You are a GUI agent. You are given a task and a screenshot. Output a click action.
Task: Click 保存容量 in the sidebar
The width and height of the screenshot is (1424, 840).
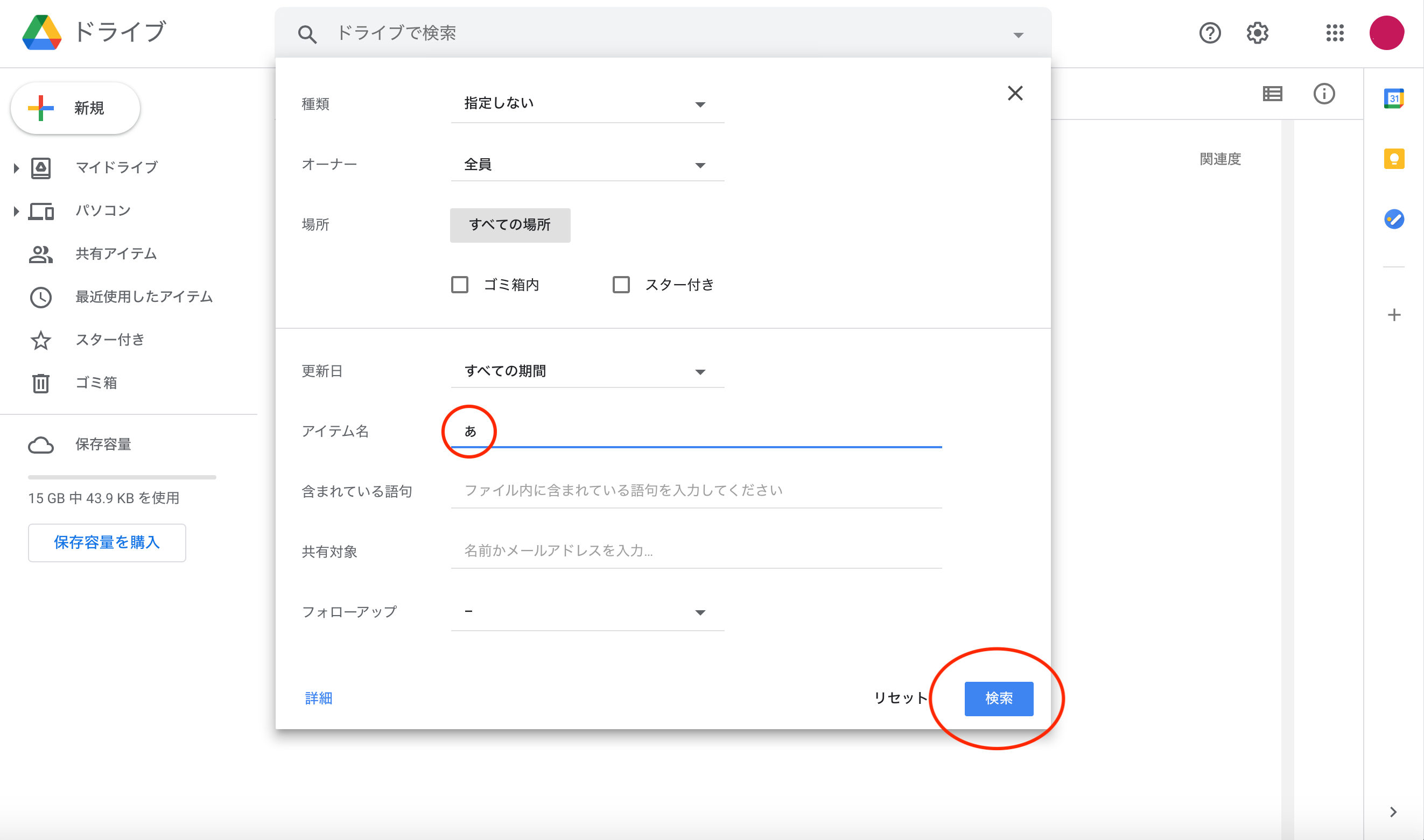[x=103, y=444]
